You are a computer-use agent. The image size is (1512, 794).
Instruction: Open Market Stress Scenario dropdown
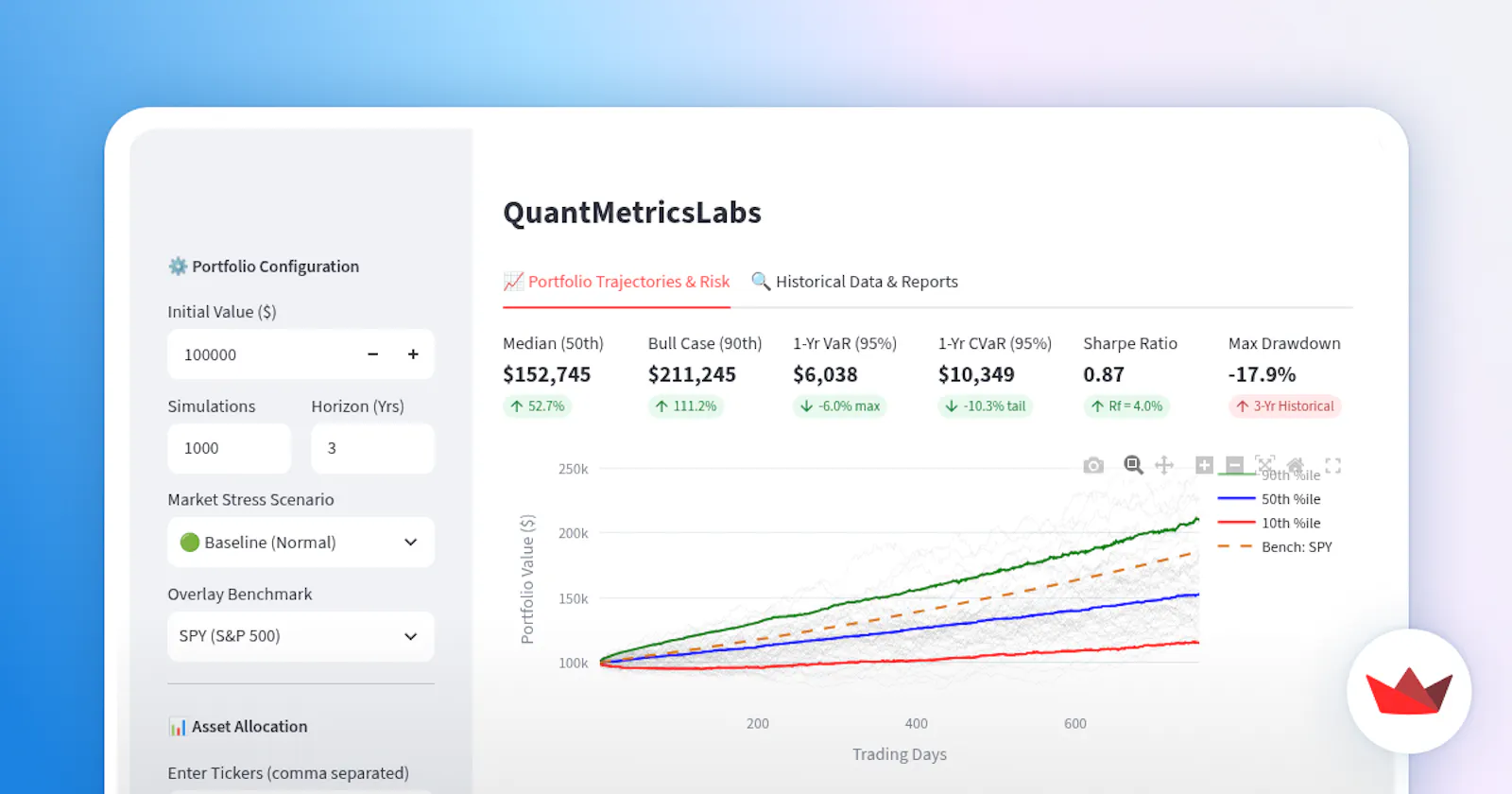tap(301, 543)
